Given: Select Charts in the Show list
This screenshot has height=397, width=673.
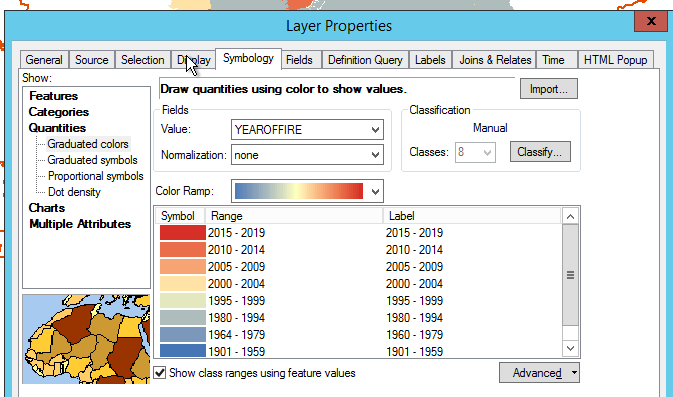Looking at the screenshot, I should [47, 208].
